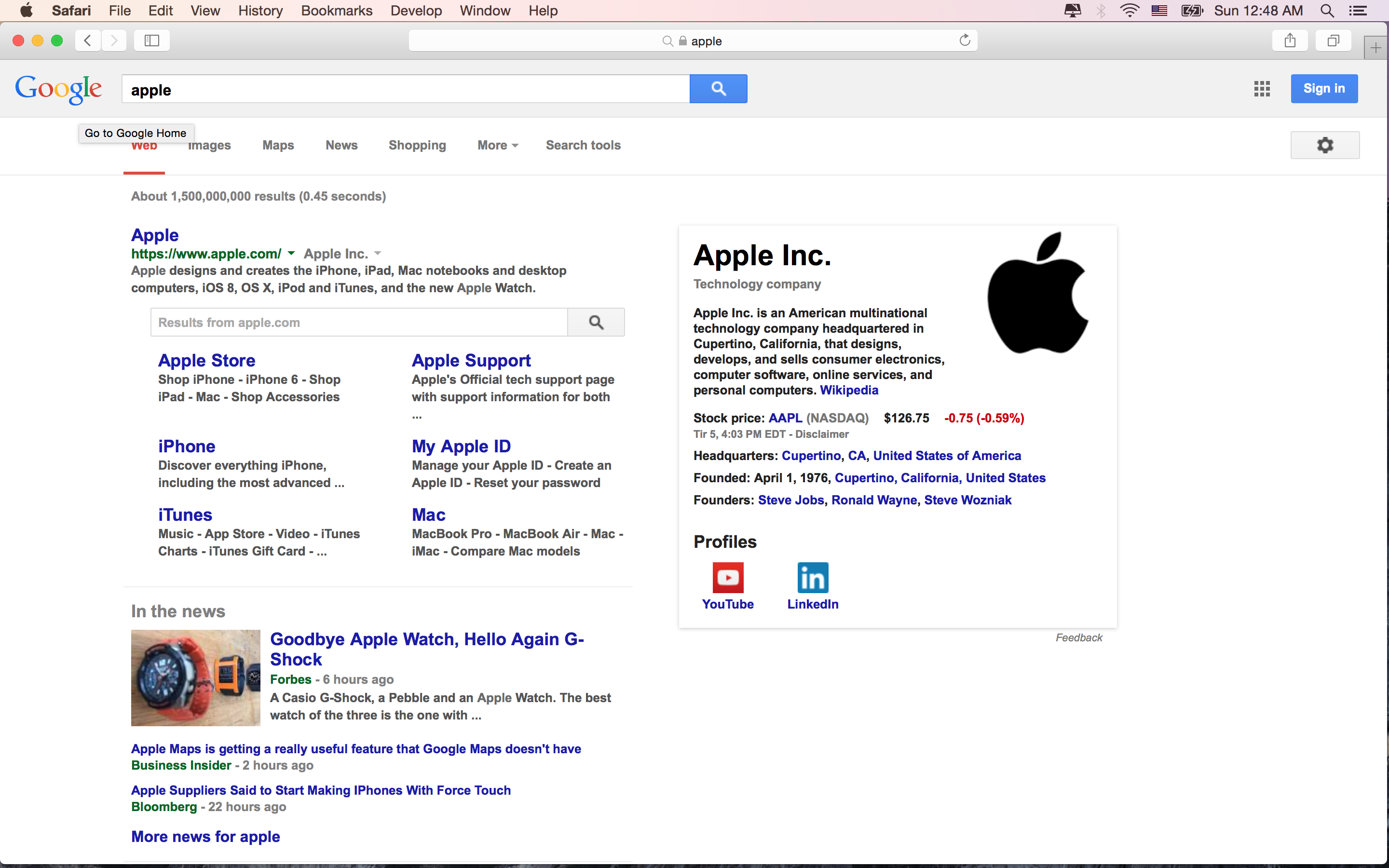Open the Spotlight search icon in the menu bar

(1326, 10)
